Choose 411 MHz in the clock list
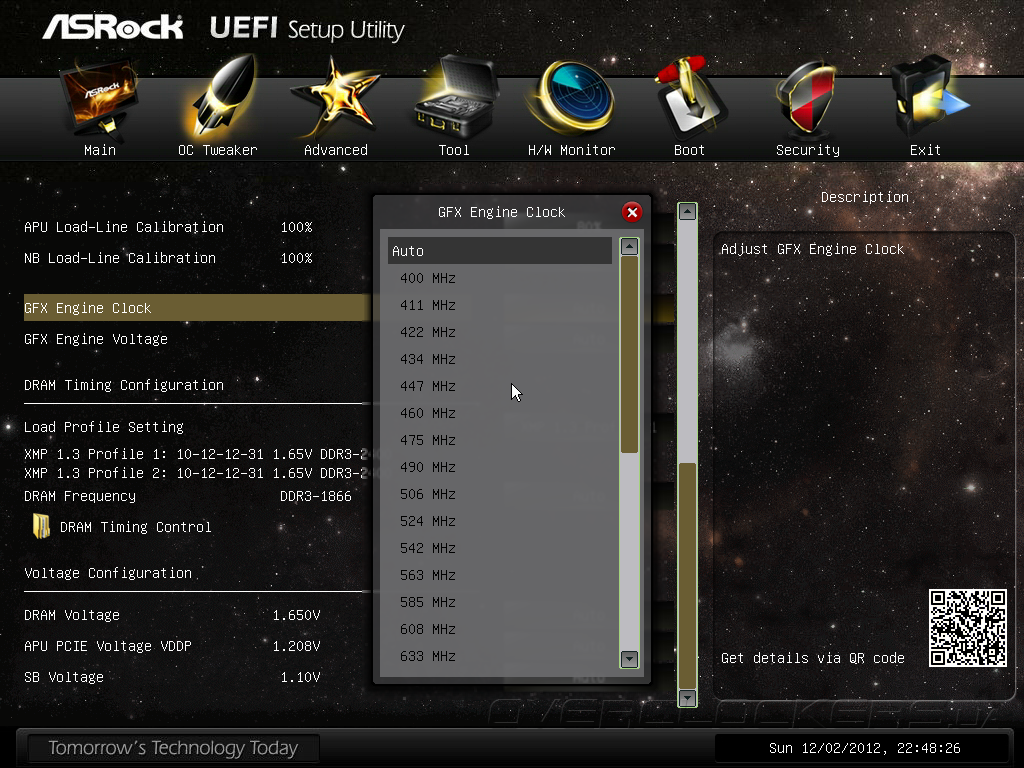The height and width of the screenshot is (768, 1024). (500, 305)
